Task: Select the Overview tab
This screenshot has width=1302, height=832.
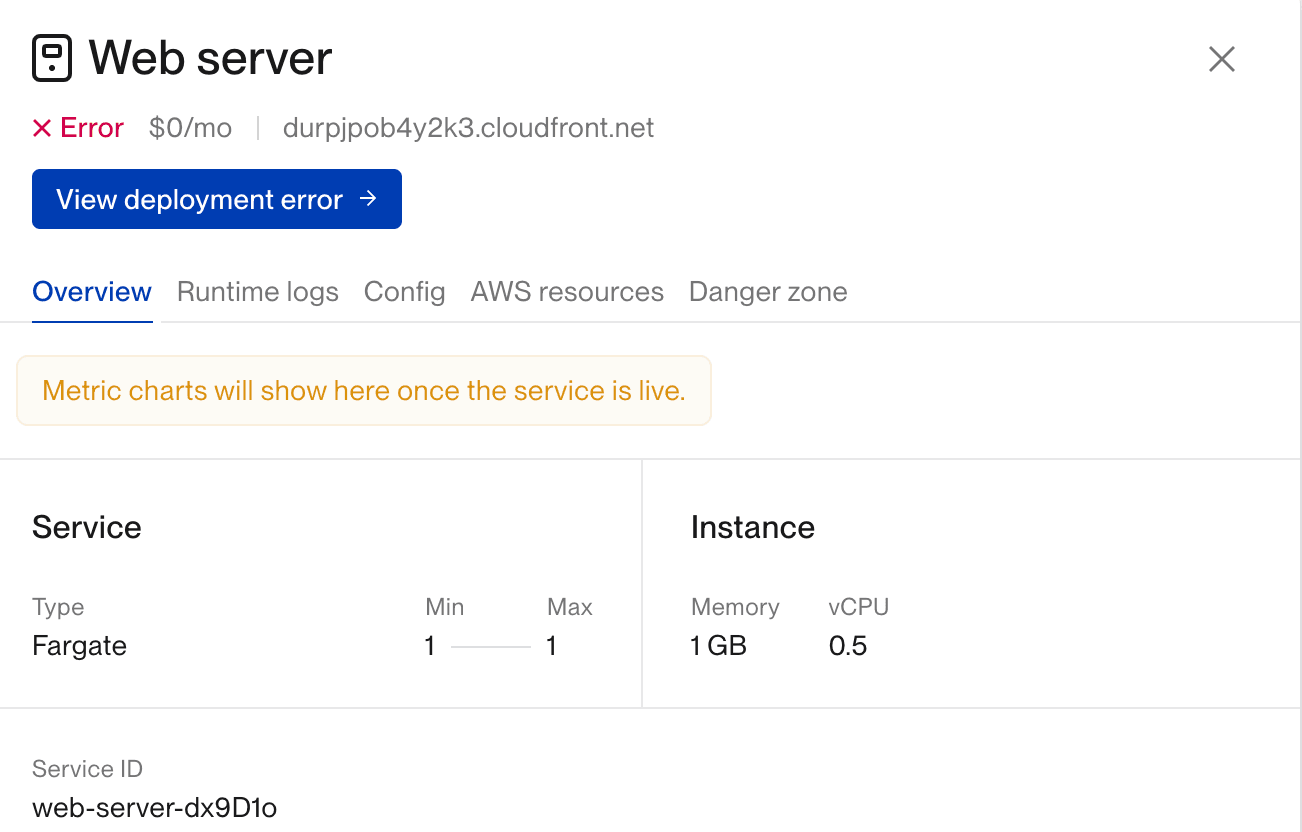Action: point(92,292)
